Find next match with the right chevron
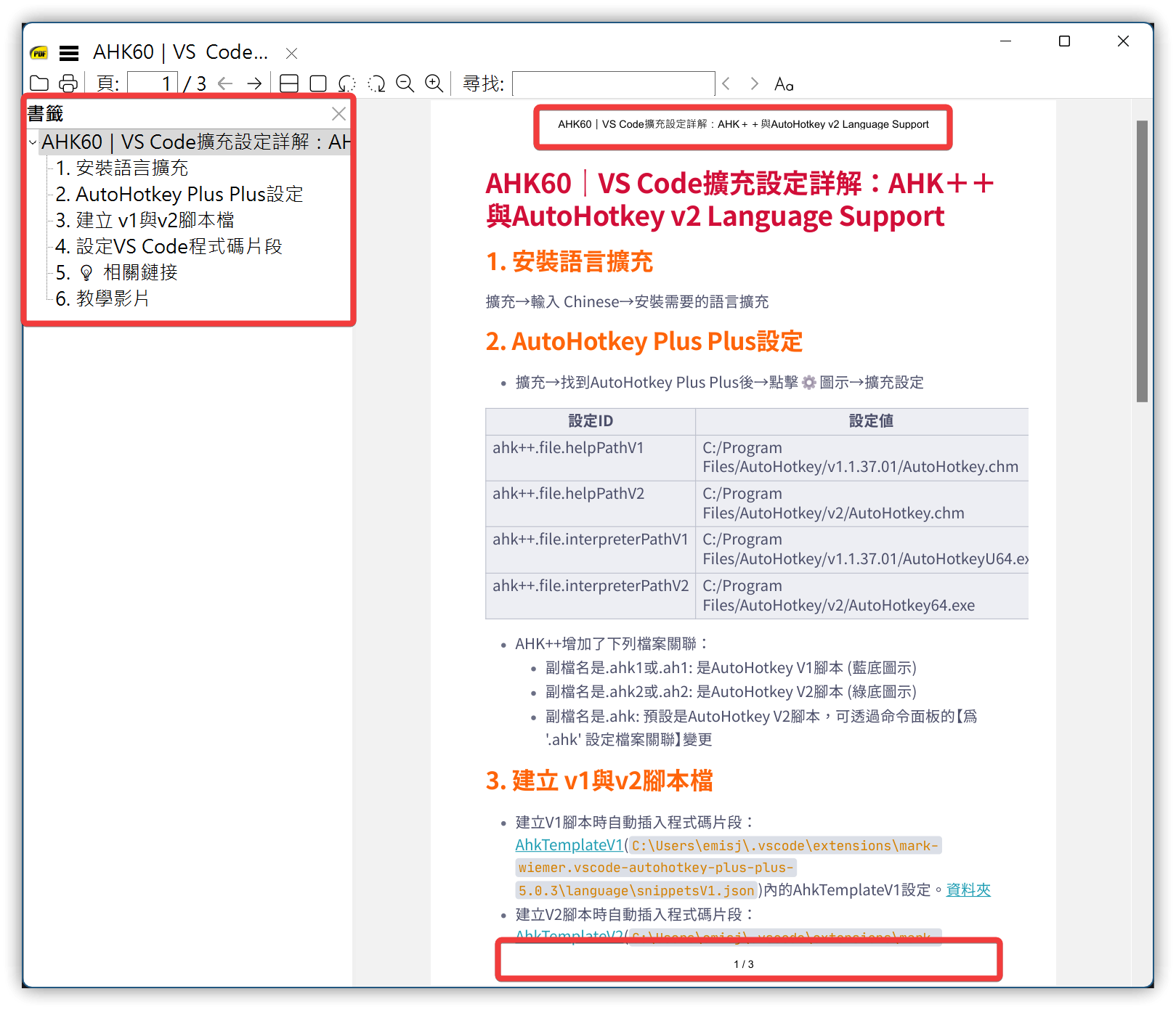 pos(755,84)
